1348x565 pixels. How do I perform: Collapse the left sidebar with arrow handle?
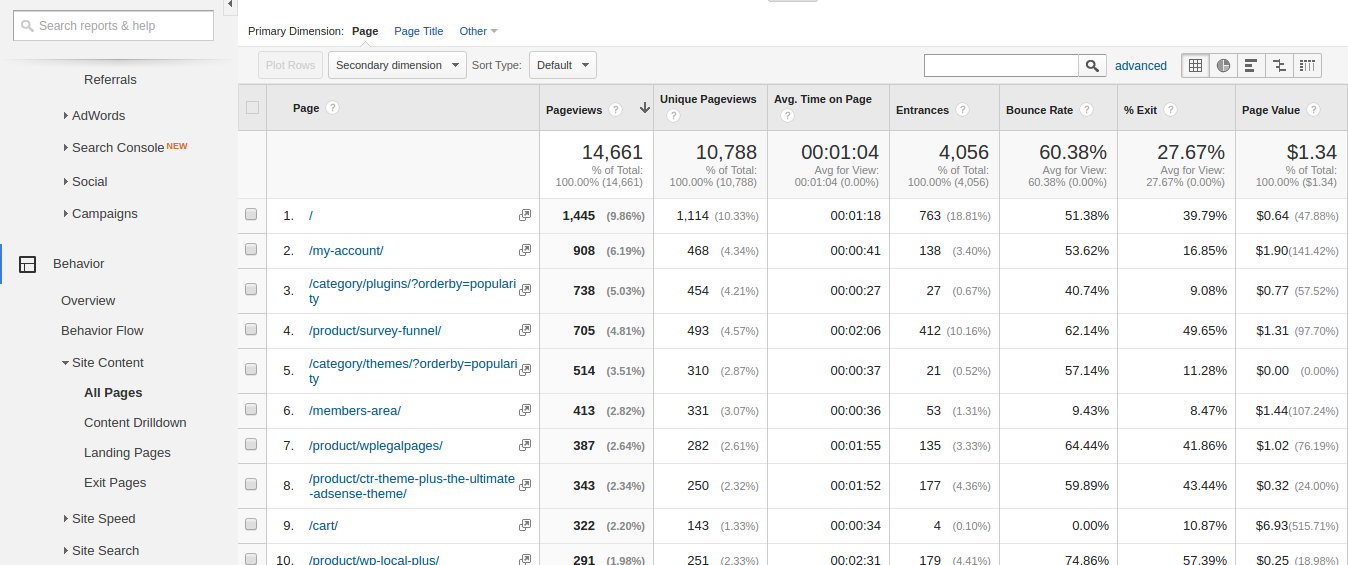231,6
